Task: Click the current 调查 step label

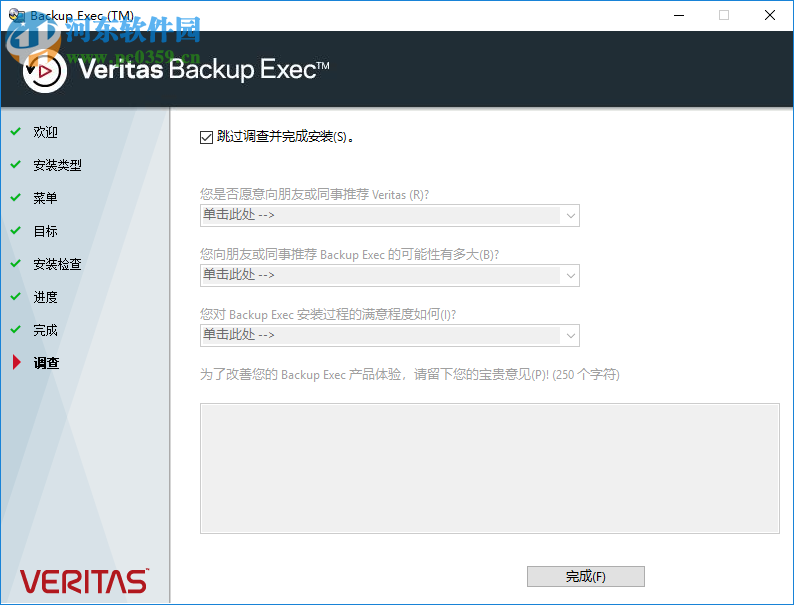Action: pyautogui.click(x=46, y=363)
